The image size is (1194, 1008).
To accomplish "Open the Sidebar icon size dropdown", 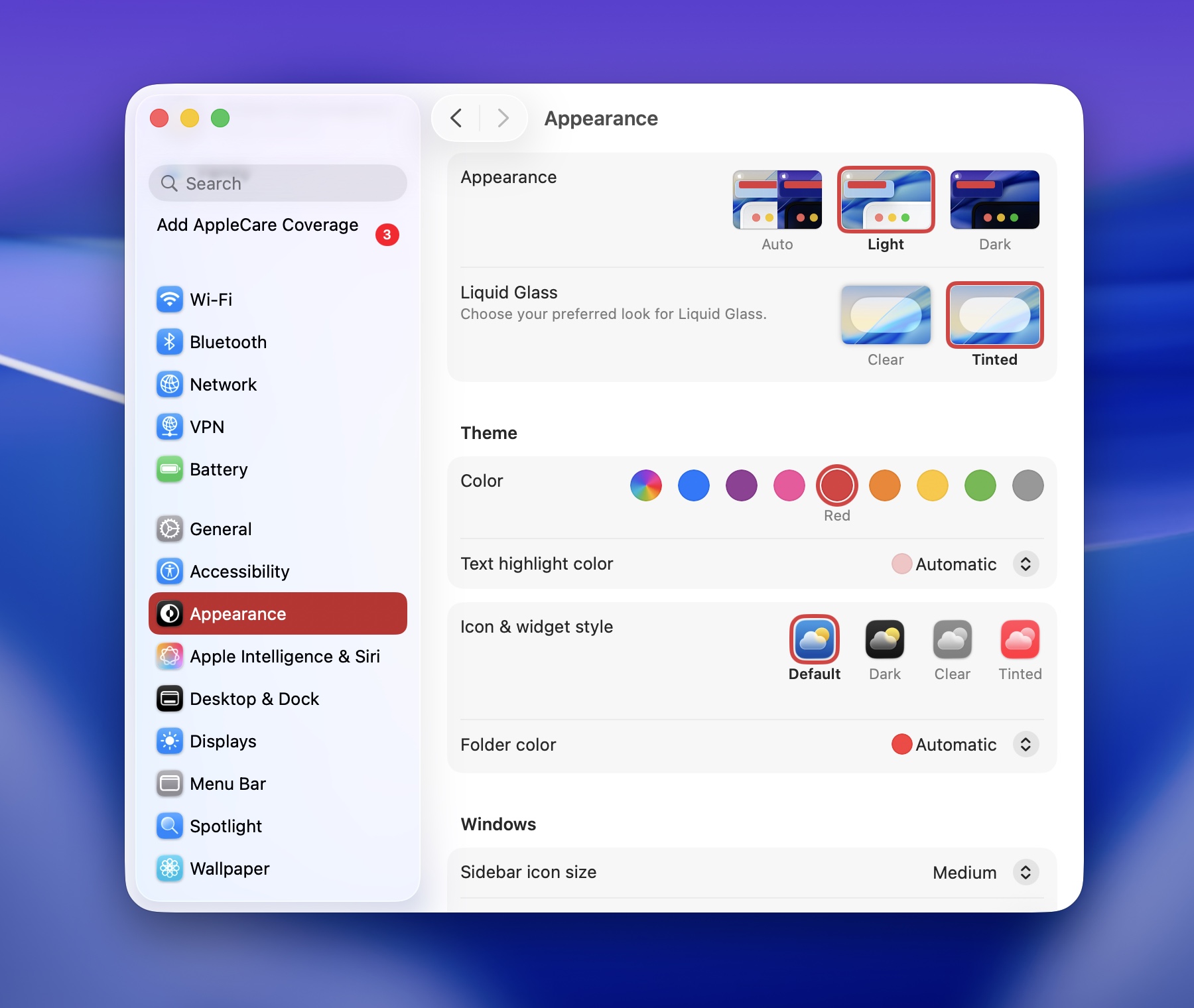I will coord(1026,873).
